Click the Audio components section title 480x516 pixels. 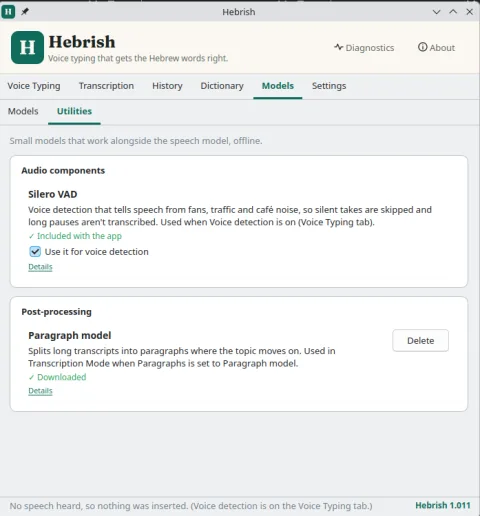click(x=63, y=171)
